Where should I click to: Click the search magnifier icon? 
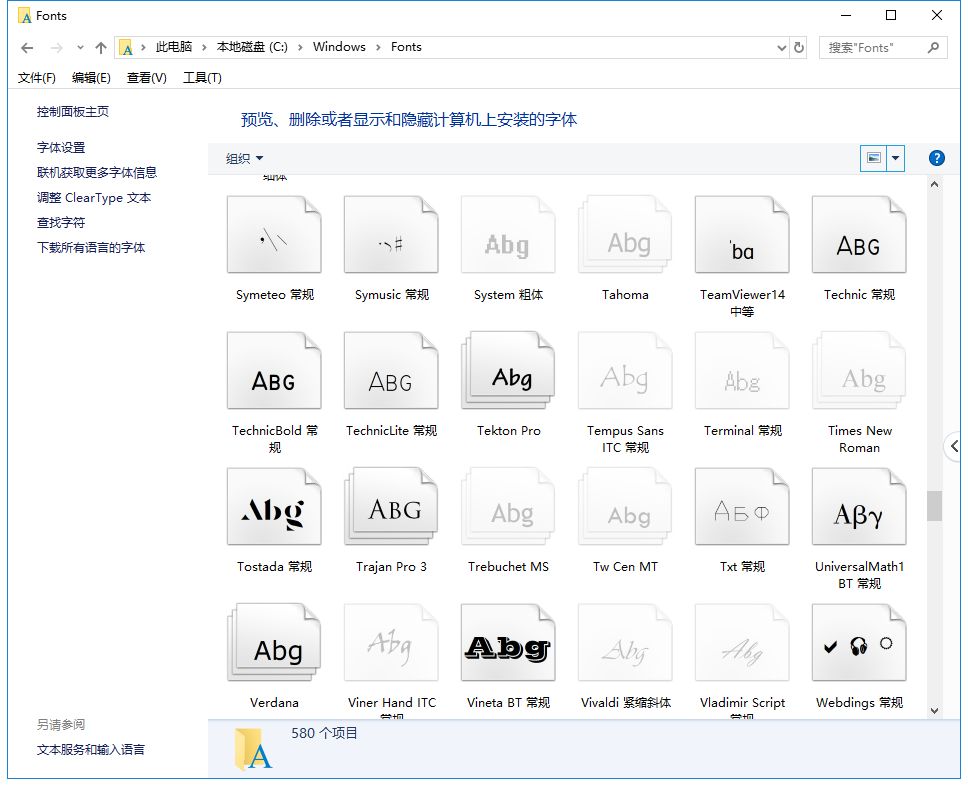[933, 48]
